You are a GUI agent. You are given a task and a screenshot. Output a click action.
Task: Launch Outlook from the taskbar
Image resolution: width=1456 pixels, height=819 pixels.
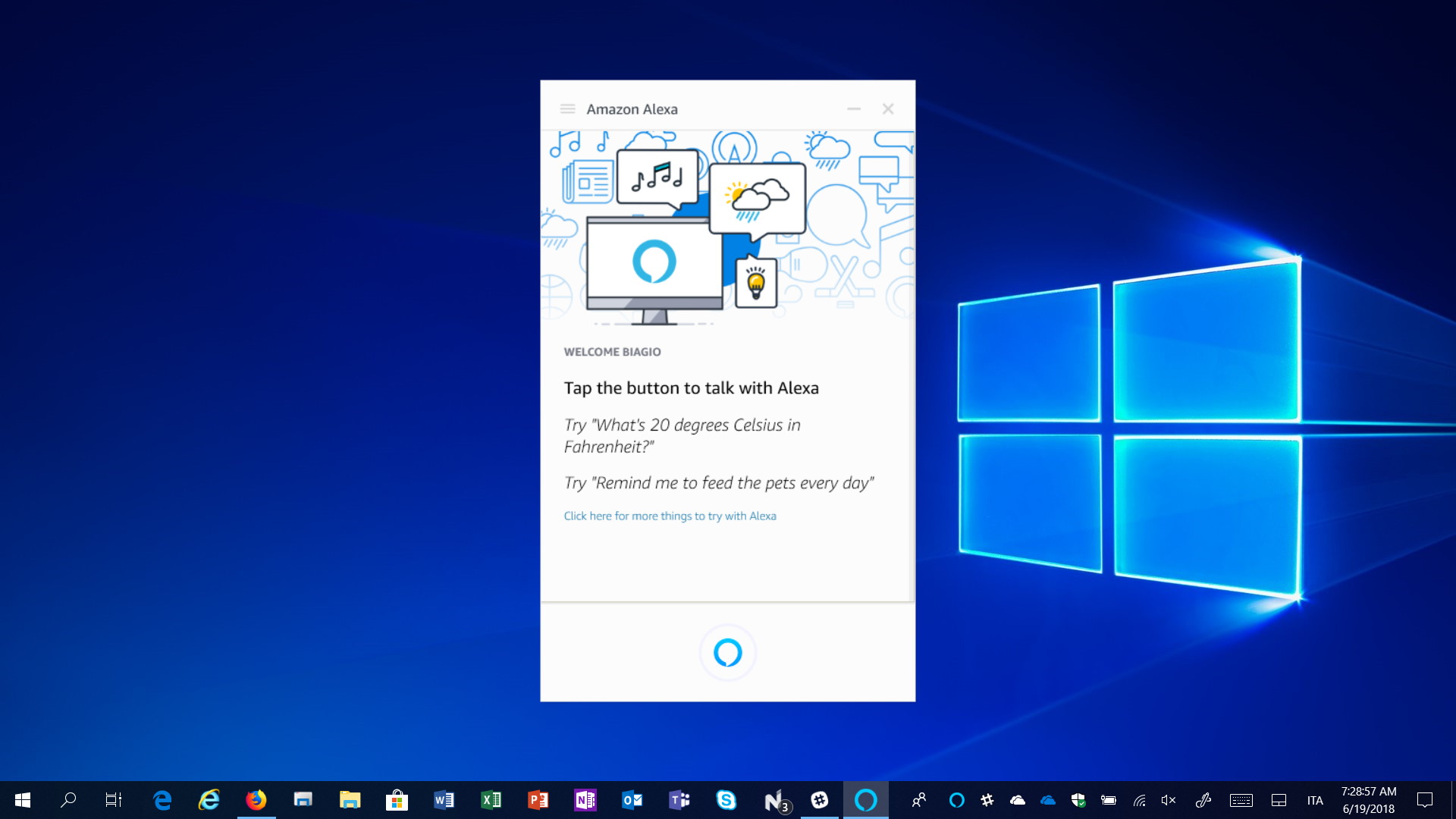632,800
